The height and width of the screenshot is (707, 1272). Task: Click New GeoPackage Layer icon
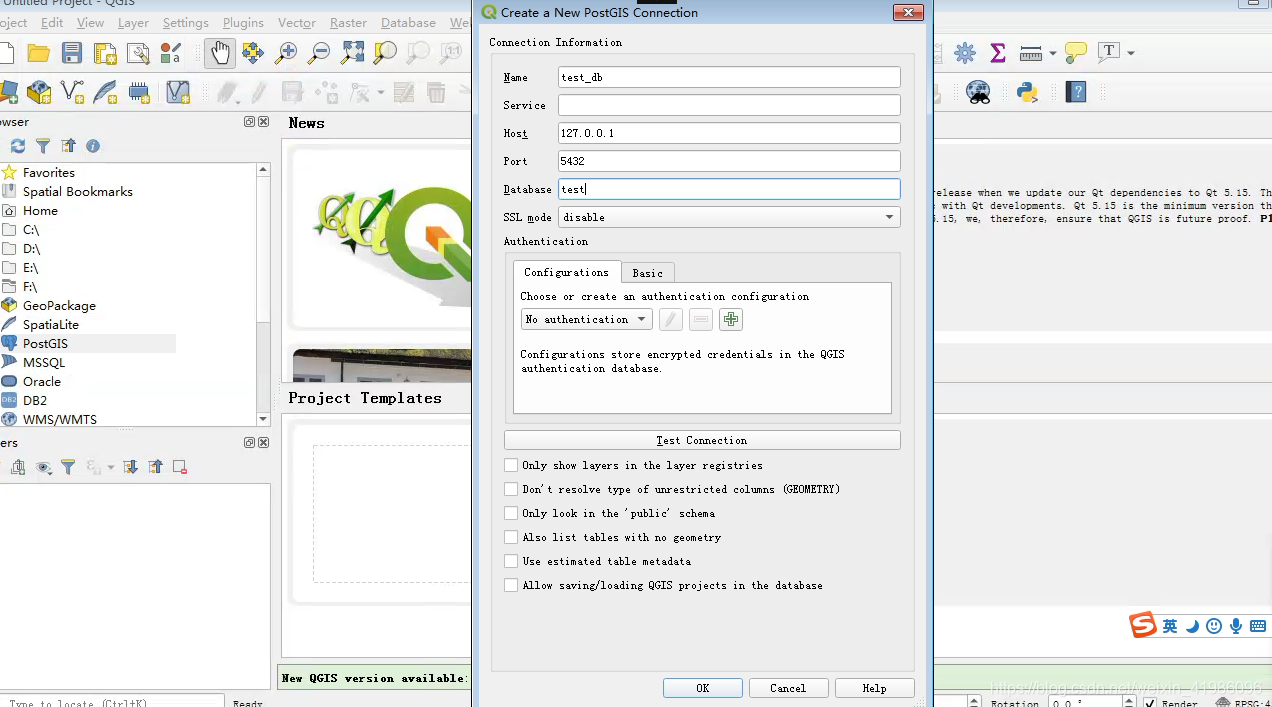pyautogui.click(x=39, y=93)
